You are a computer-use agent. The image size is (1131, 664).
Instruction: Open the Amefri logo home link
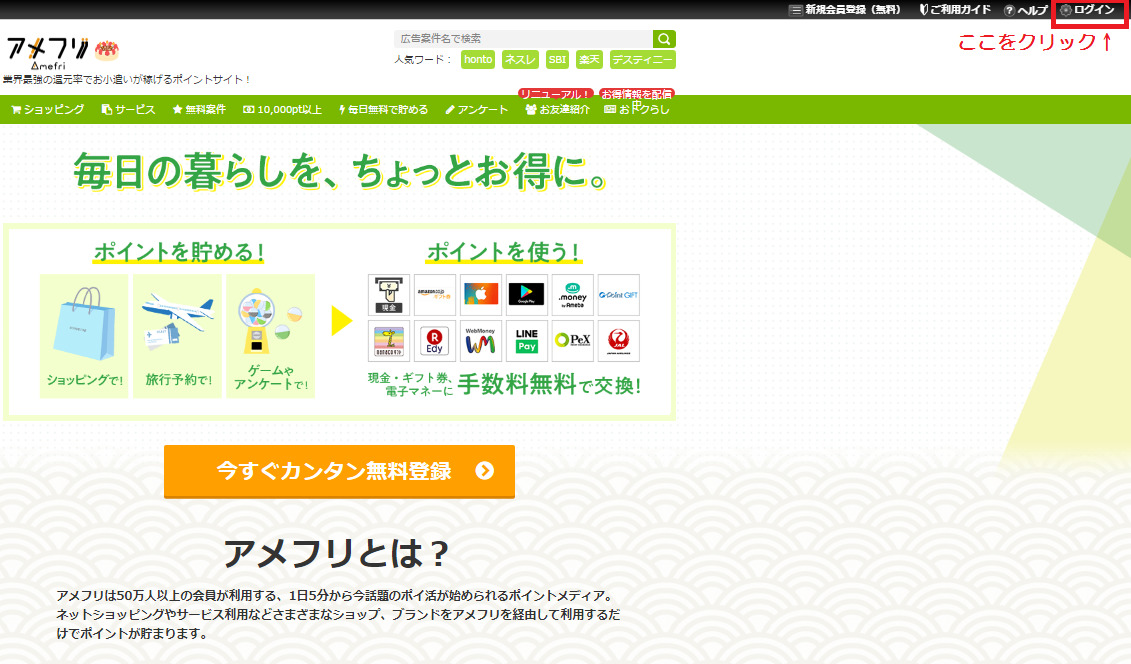click(48, 53)
